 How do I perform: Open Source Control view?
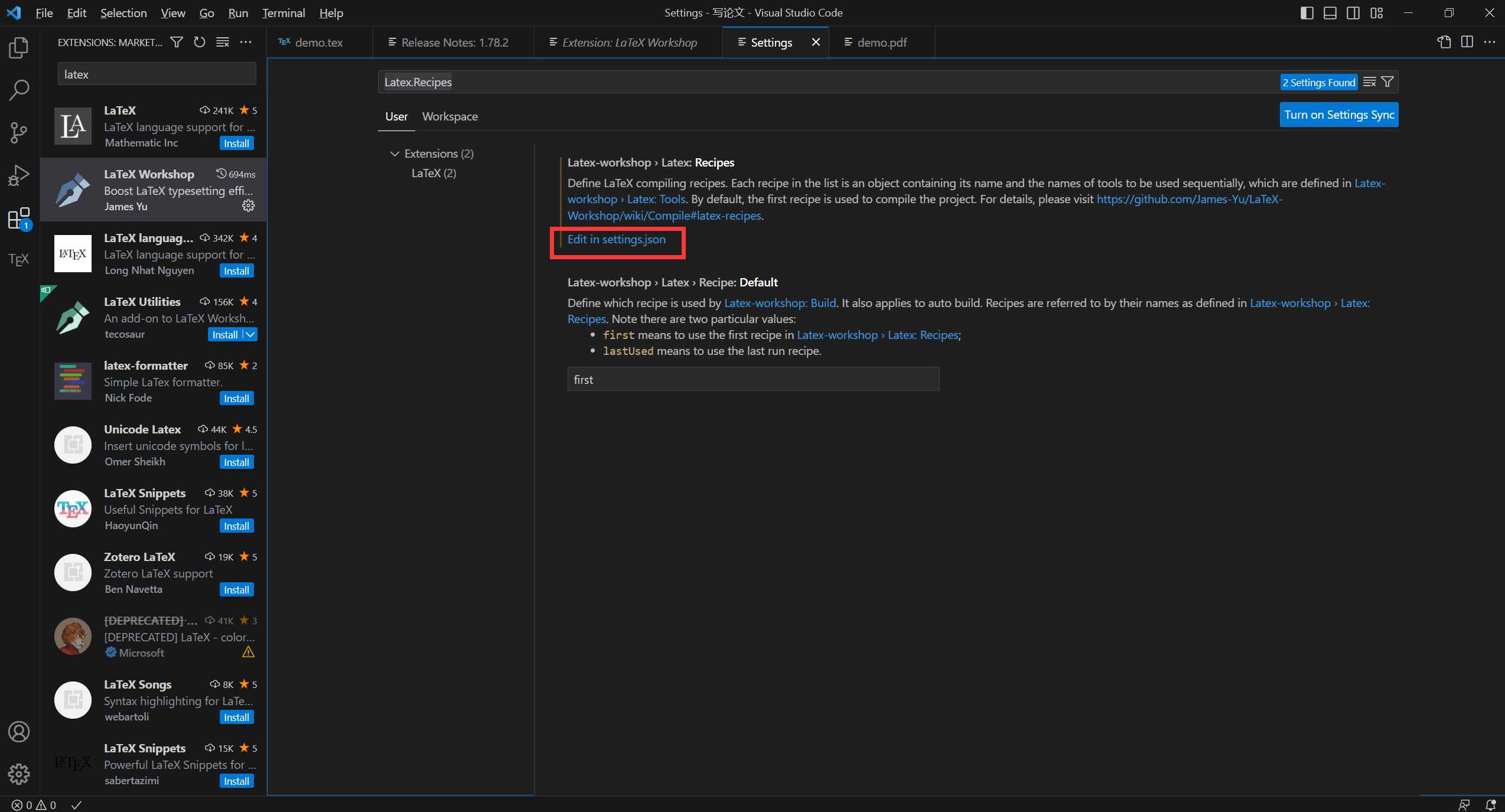click(19, 133)
